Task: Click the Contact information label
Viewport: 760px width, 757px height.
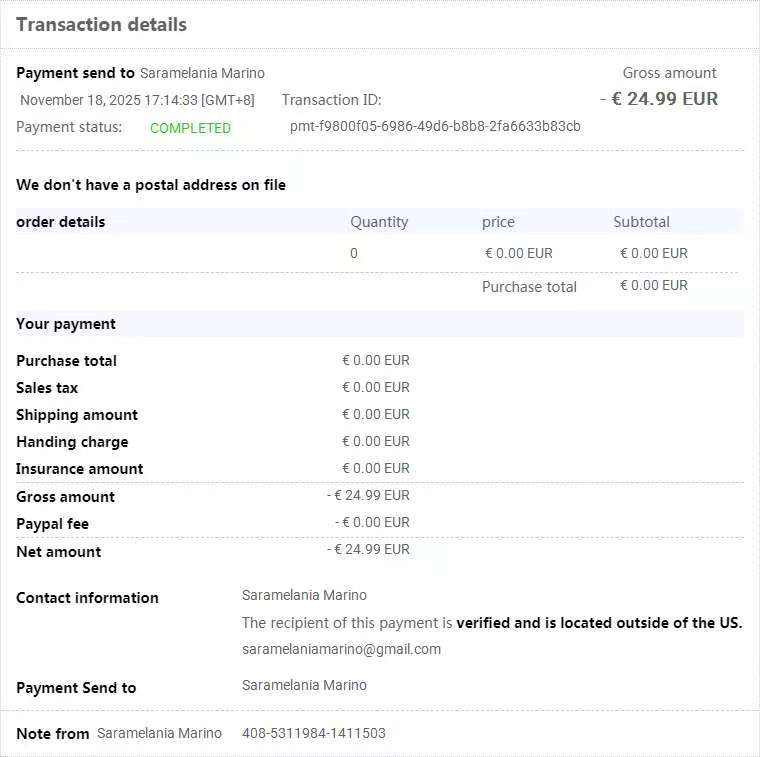Action: 87,598
